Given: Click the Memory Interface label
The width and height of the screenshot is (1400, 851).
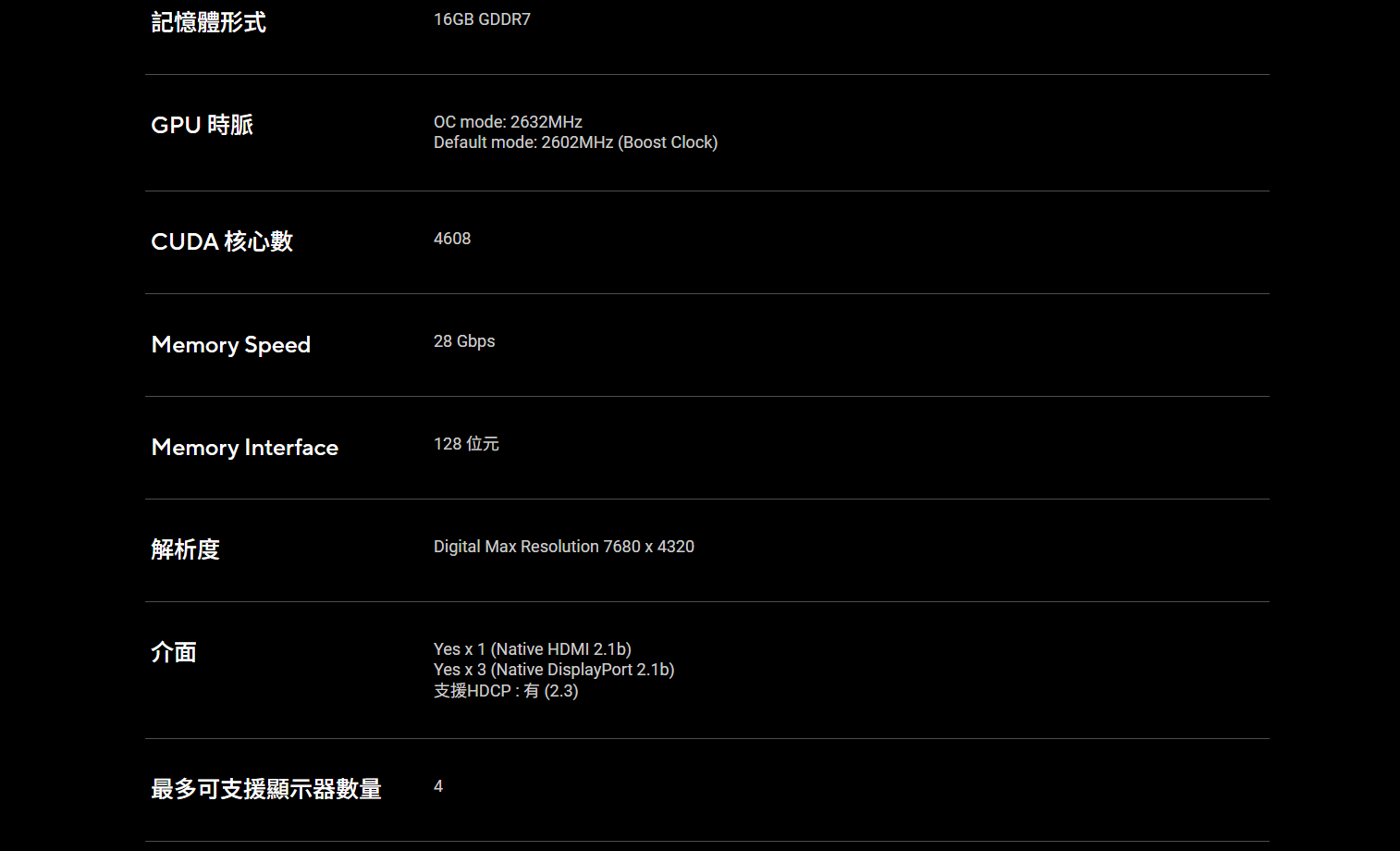Looking at the screenshot, I should [x=244, y=448].
